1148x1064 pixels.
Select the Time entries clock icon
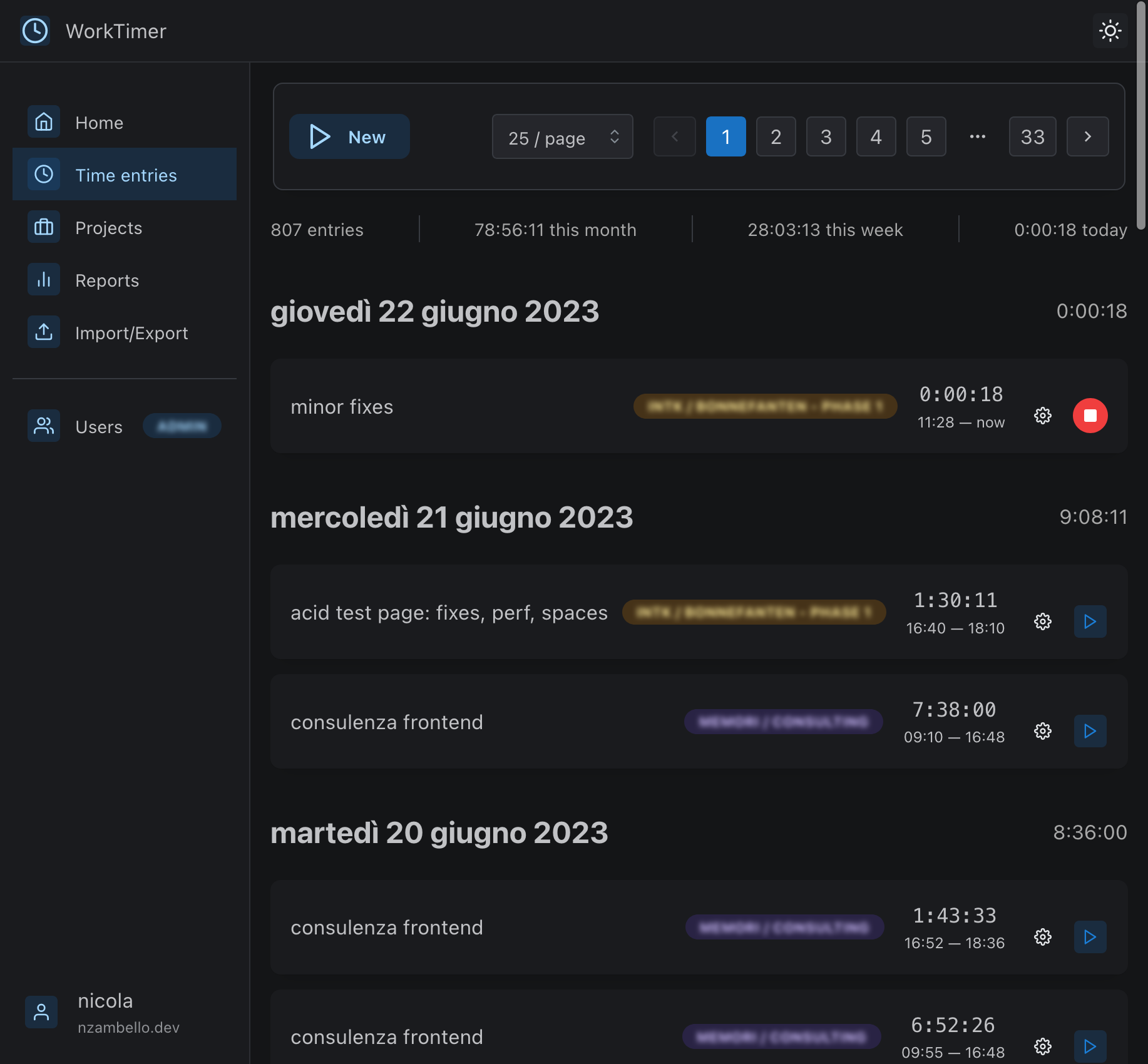coord(43,175)
